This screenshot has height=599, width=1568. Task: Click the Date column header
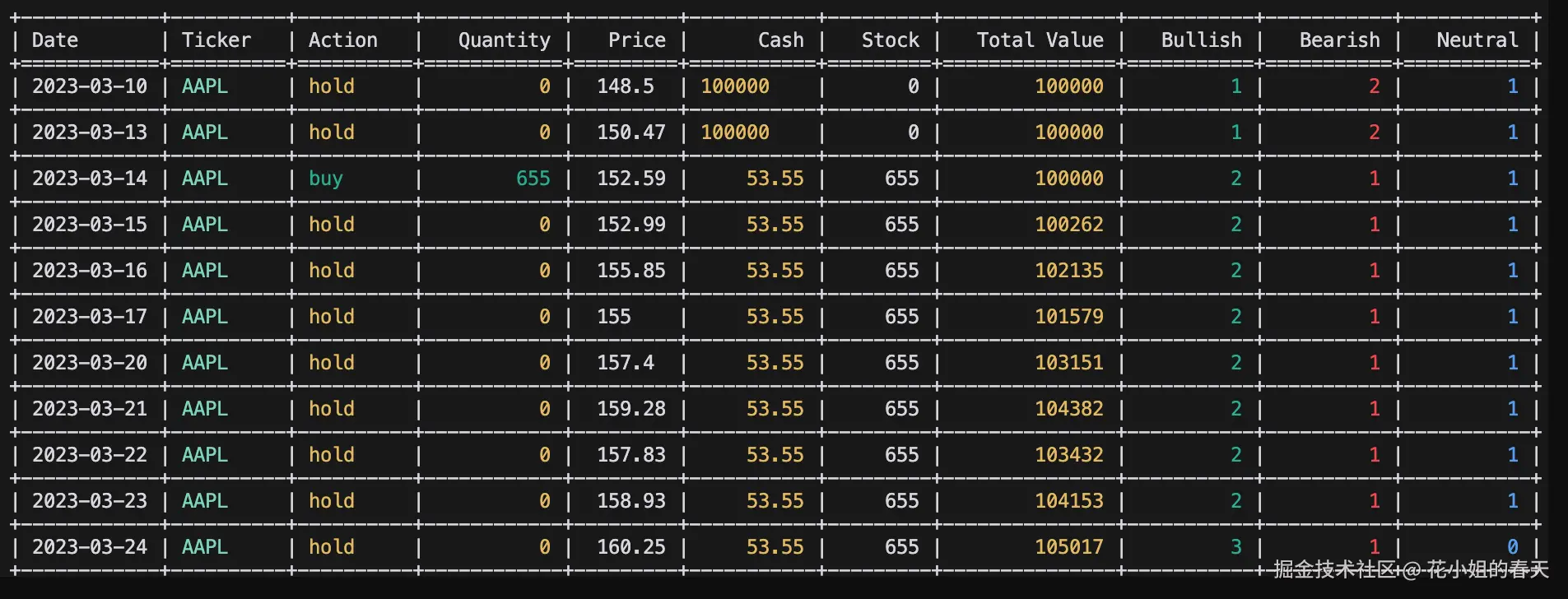pos(55,40)
